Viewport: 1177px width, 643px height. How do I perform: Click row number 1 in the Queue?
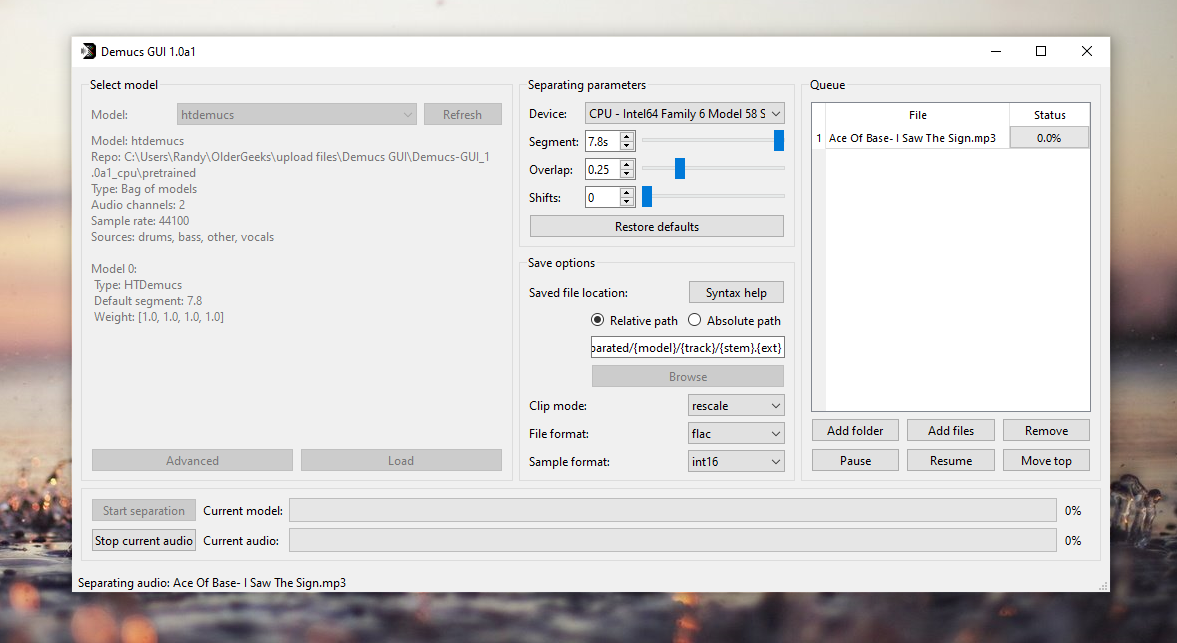click(819, 138)
